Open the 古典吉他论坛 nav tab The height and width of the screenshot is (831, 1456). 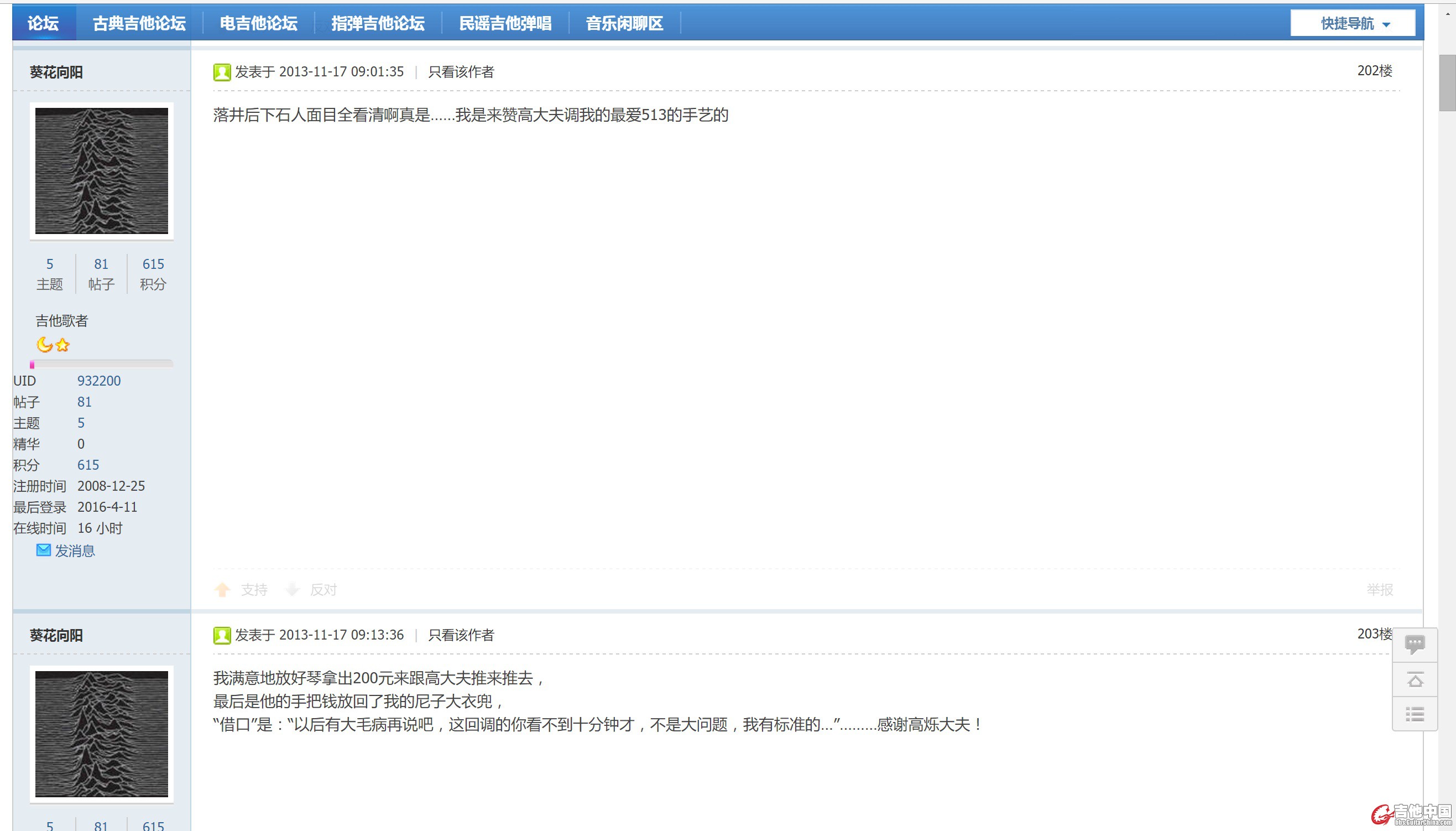[x=139, y=23]
